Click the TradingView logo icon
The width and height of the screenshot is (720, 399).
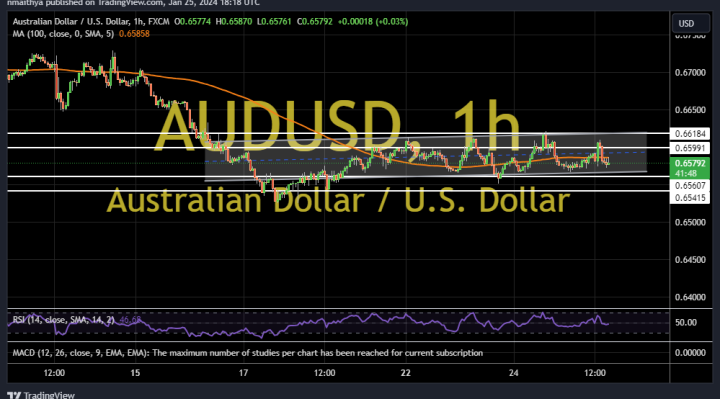14,395
